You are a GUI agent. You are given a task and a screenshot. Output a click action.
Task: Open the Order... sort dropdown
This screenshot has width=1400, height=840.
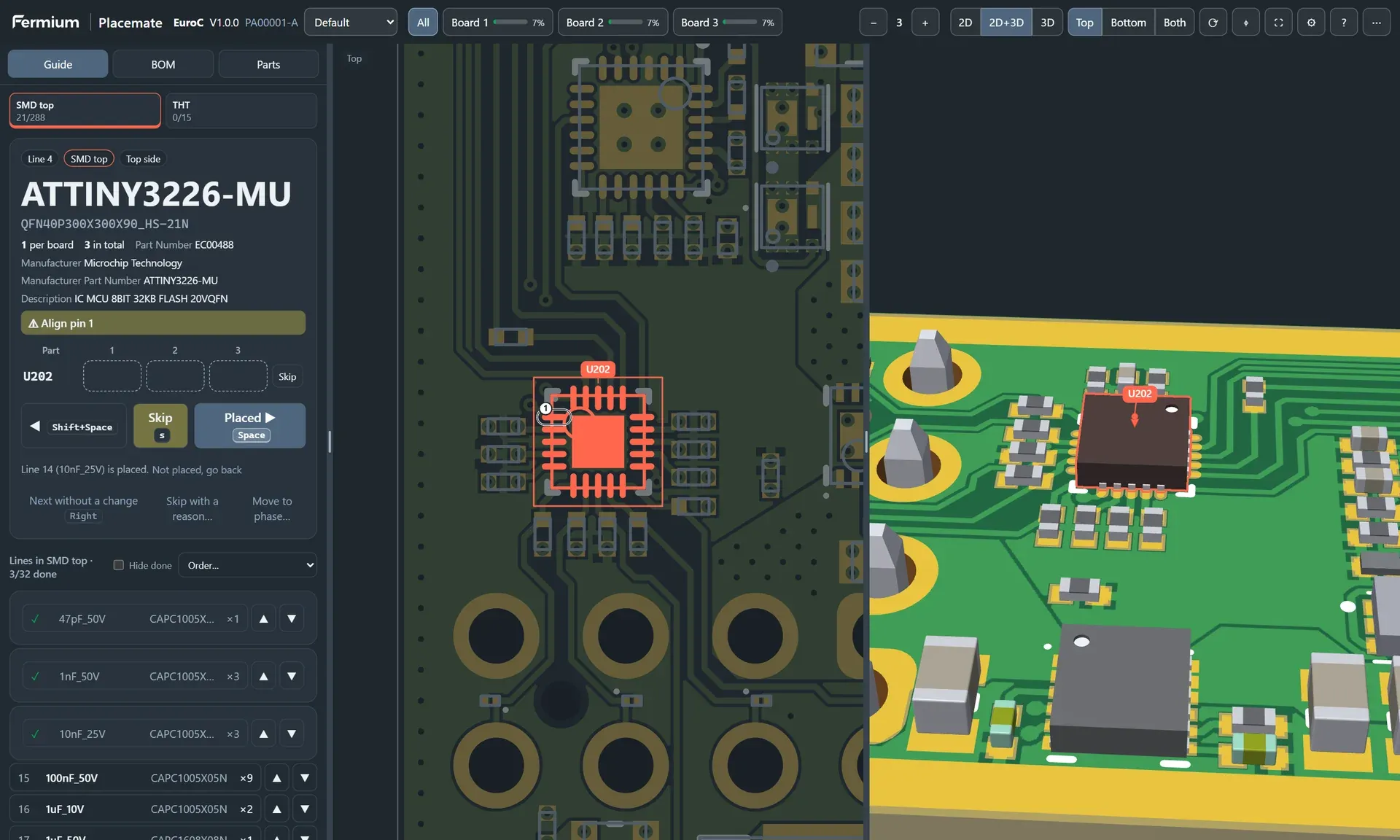point(249,565)
